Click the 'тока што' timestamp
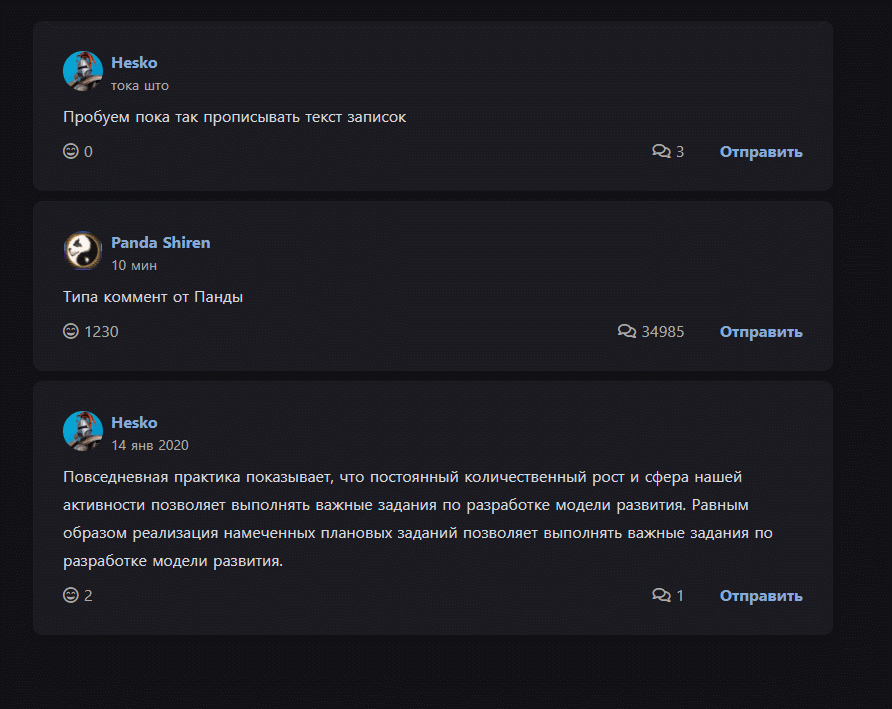The height and width of the screenshot is (709, 892). coord(140,86)
